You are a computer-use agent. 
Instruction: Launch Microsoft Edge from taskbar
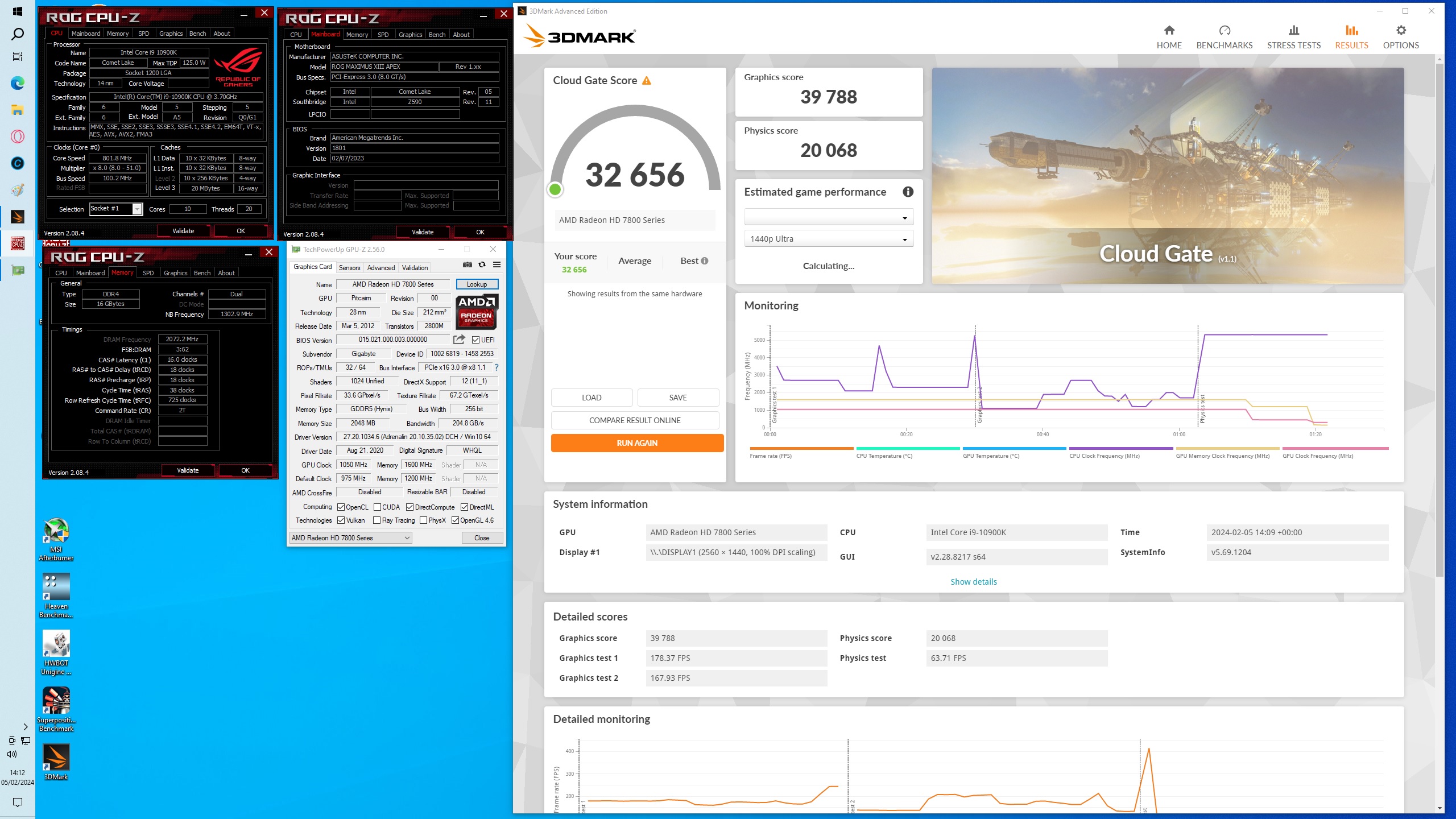tap(18, 83)
